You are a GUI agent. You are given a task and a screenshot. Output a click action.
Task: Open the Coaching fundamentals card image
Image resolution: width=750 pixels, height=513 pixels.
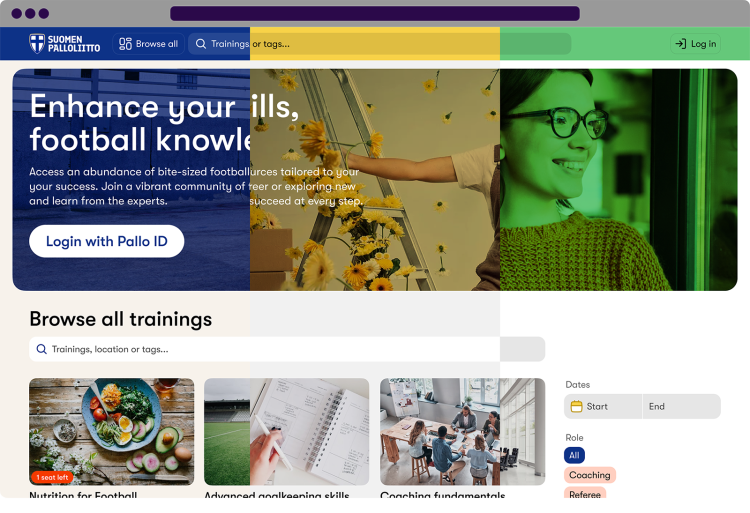coord(463,432)
